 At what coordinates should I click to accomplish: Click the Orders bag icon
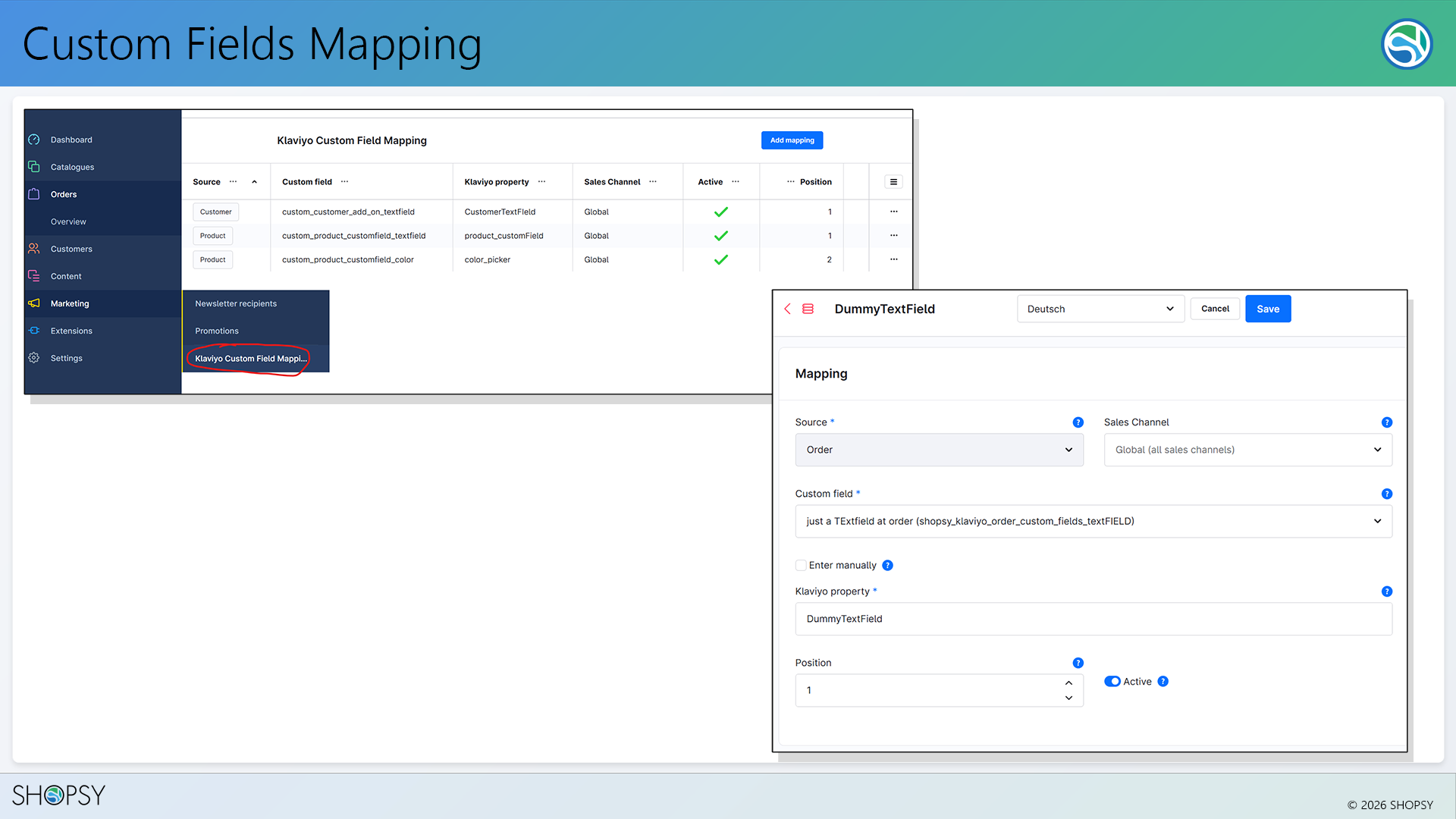[34, 194]
